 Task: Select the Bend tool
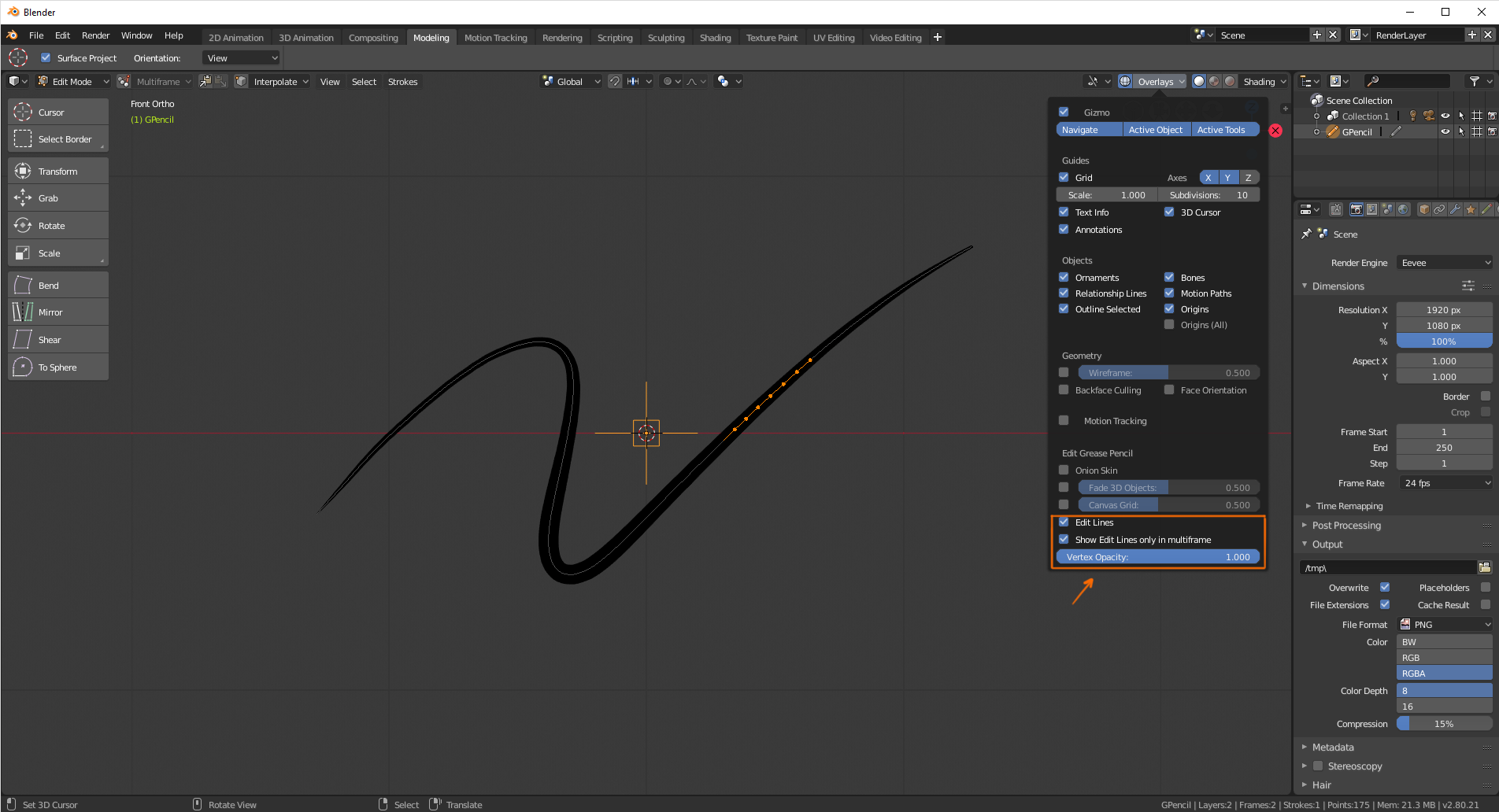point(58,285)
